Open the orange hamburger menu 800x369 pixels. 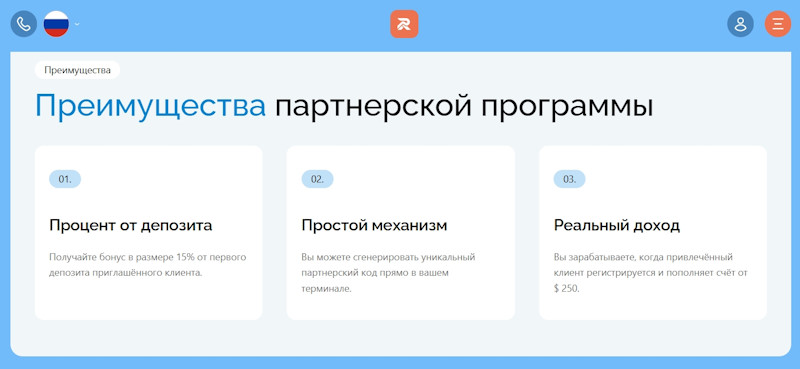pyautogui.click(x=778, y=23)
